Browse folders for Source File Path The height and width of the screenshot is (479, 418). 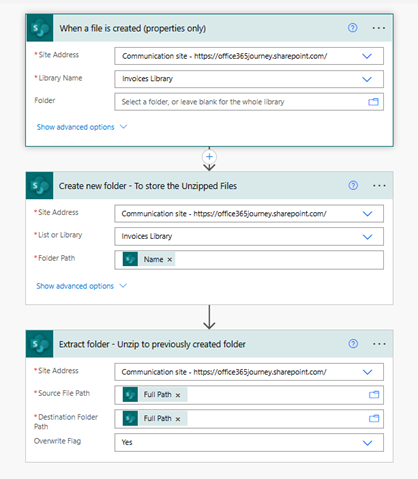tap(374, 395)
